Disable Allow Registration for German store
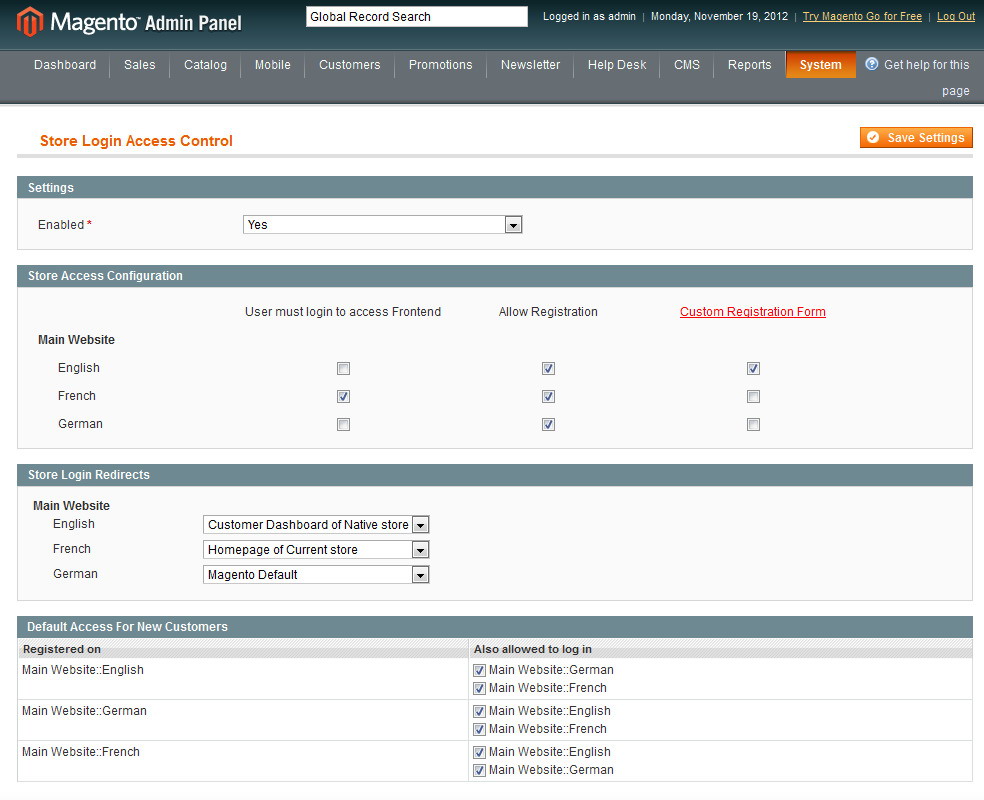Viewport: 984px width, 800px height. point(548,424)
